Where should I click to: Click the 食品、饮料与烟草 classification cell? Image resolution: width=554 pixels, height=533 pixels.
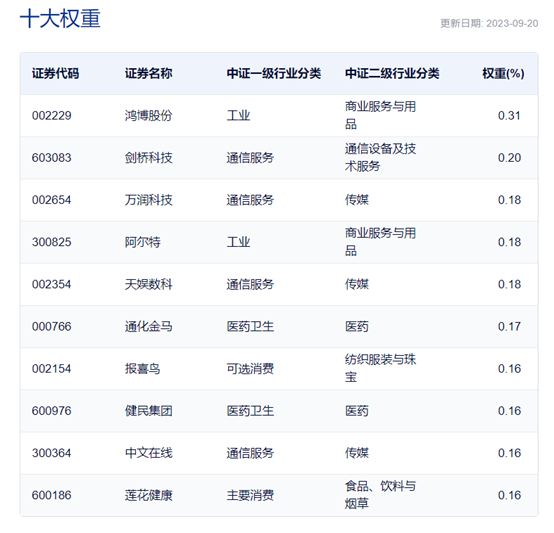pos(380,495)
